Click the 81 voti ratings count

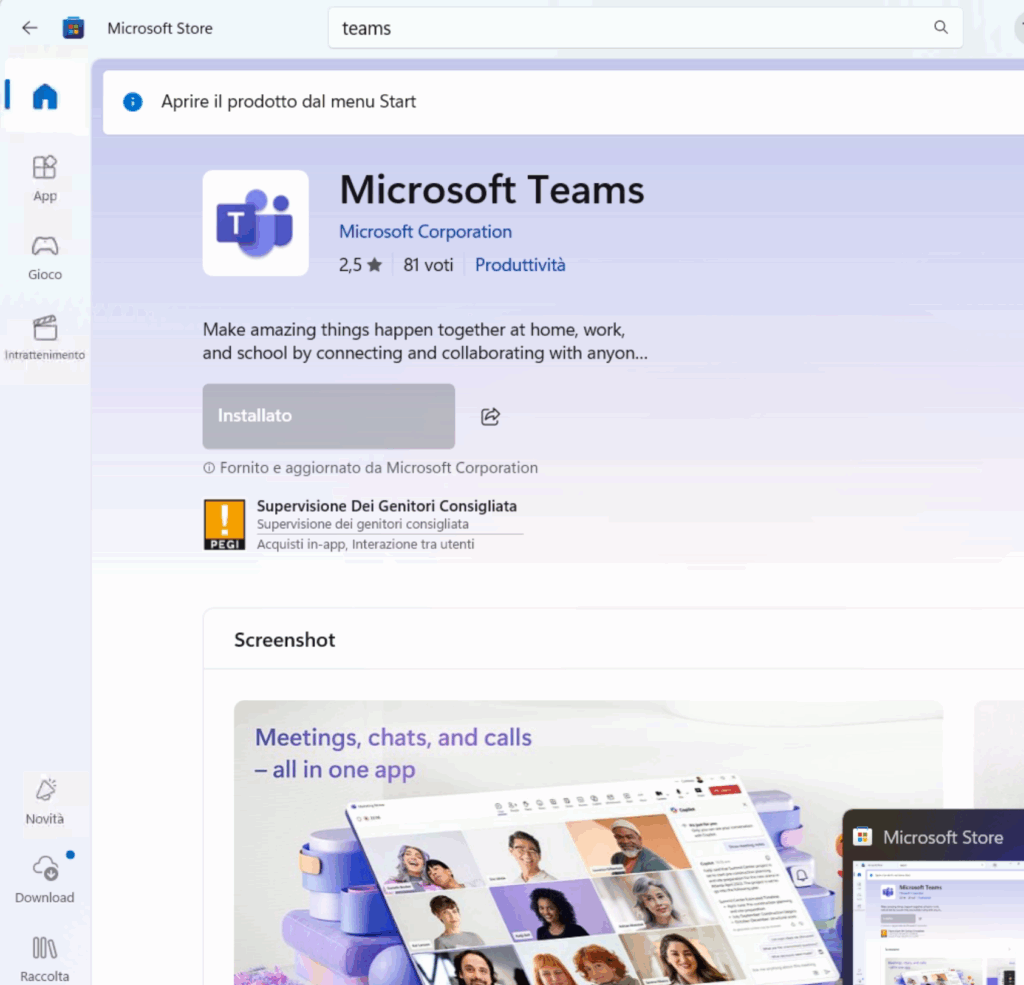point(428,265)
